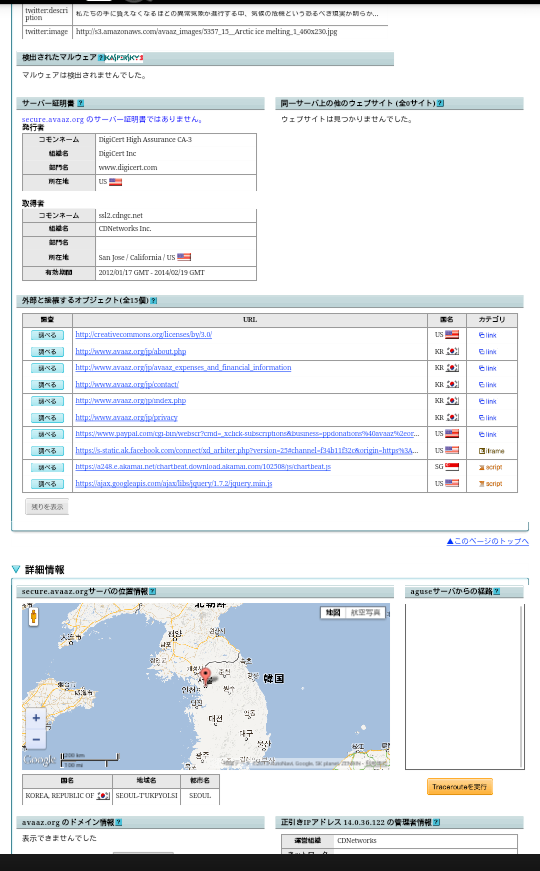Open creativecommons.org/licenses/by/3.0 link
Image resolution: width=540 pixels, height=871 pixels.
tap(143, 334)
